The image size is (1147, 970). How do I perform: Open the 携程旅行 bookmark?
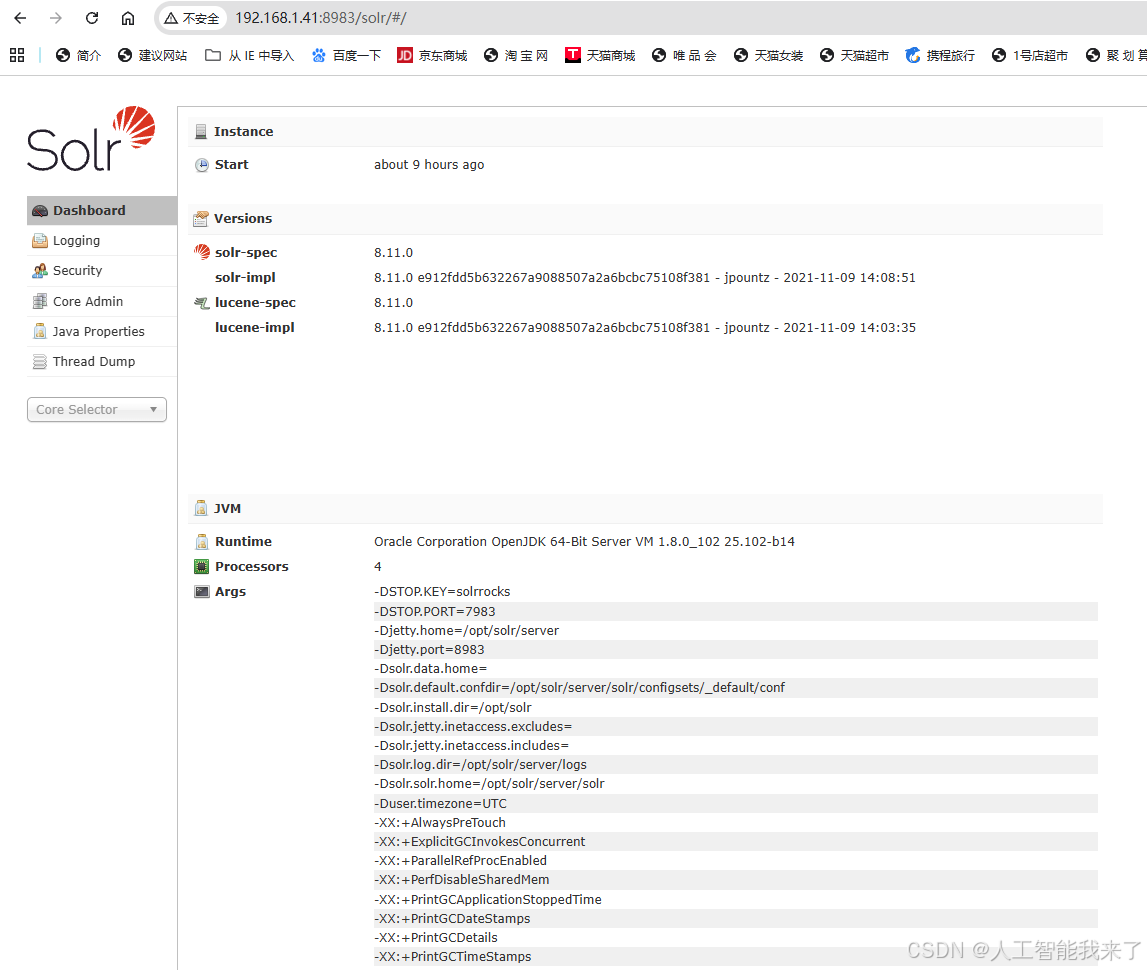coord(940,56)
